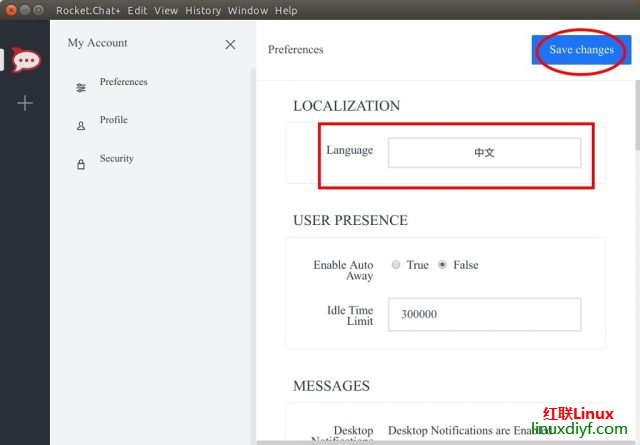The height and width of the screenshot is (445, 640).
Task: Click the Preferences sliders icon
Action: 81,88
